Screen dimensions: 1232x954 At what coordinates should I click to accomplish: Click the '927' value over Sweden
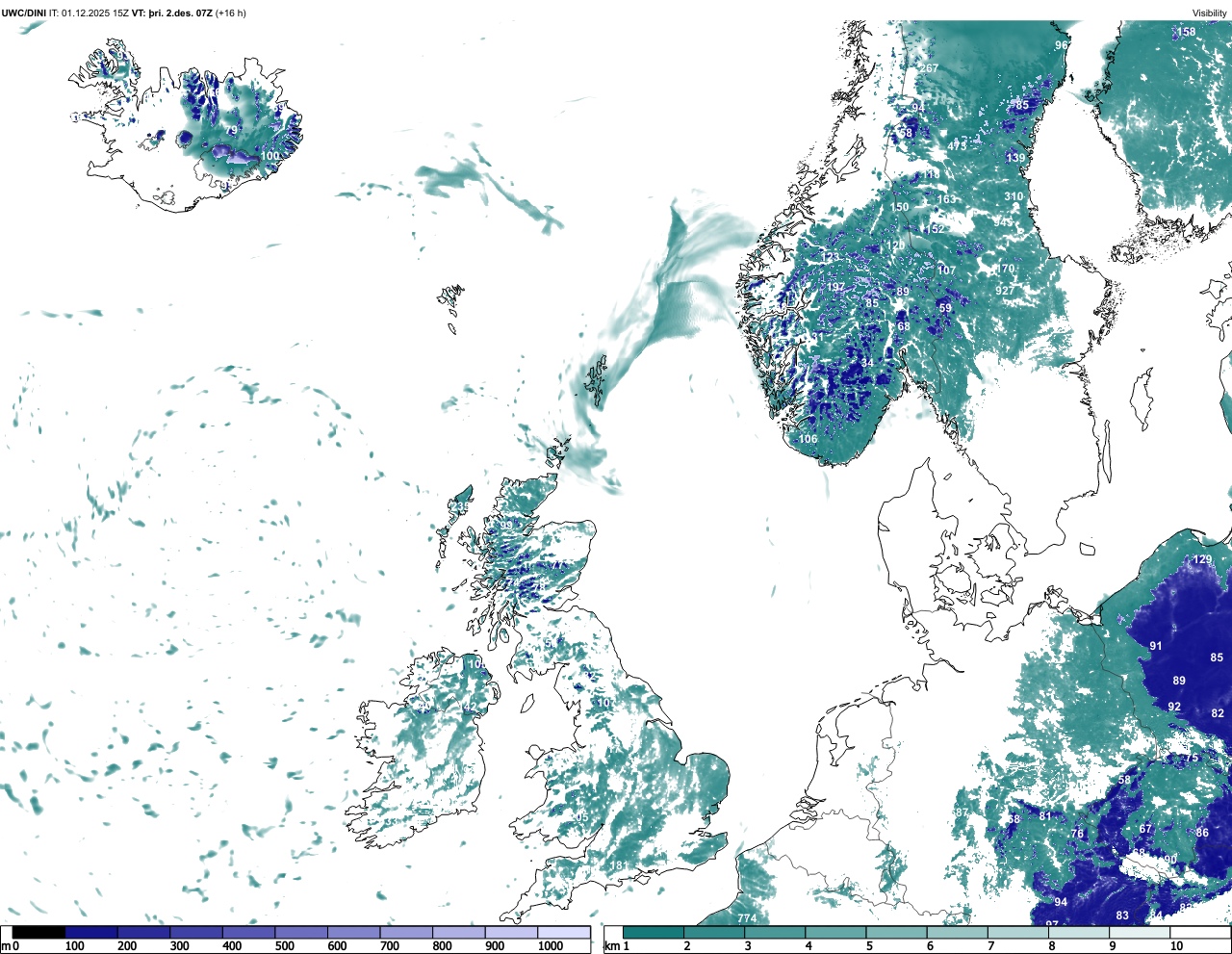click(1005, 291)
